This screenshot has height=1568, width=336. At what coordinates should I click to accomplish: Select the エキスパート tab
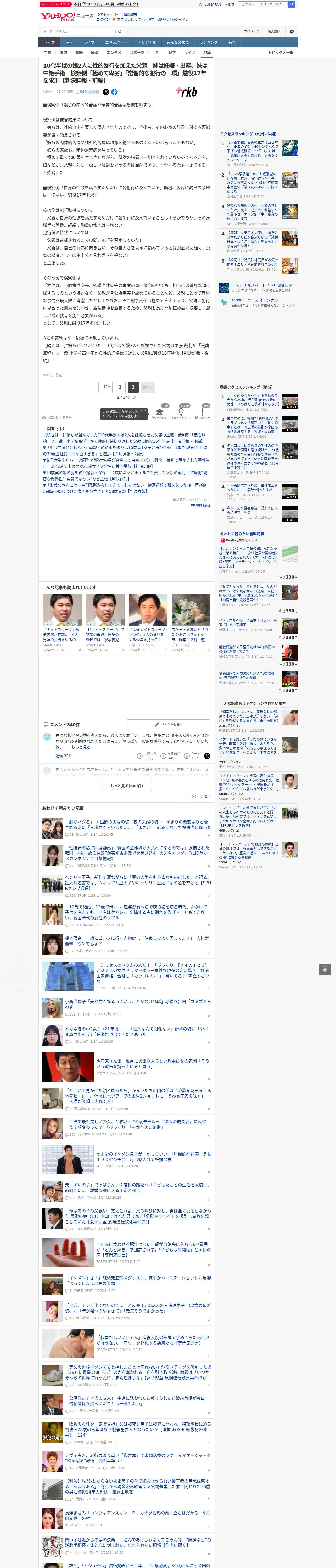coord(116,42)
